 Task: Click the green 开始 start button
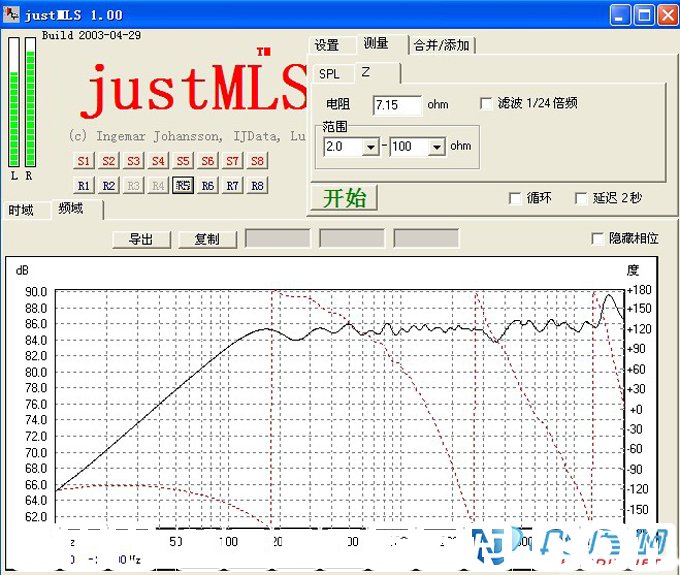[344, 198]
